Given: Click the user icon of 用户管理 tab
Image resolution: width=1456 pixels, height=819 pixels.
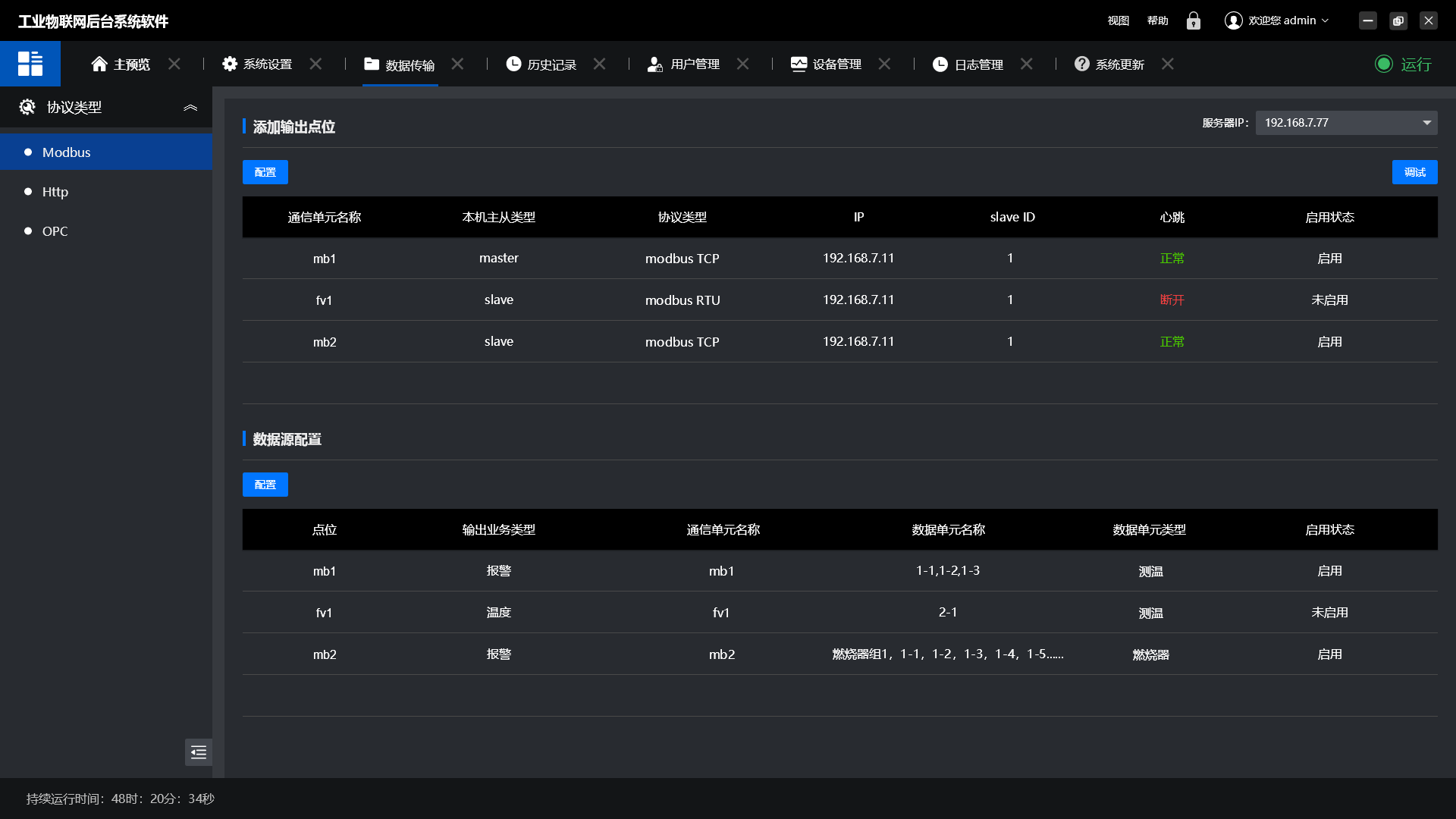Looking at the screenshot, I should tap(655, 64).
